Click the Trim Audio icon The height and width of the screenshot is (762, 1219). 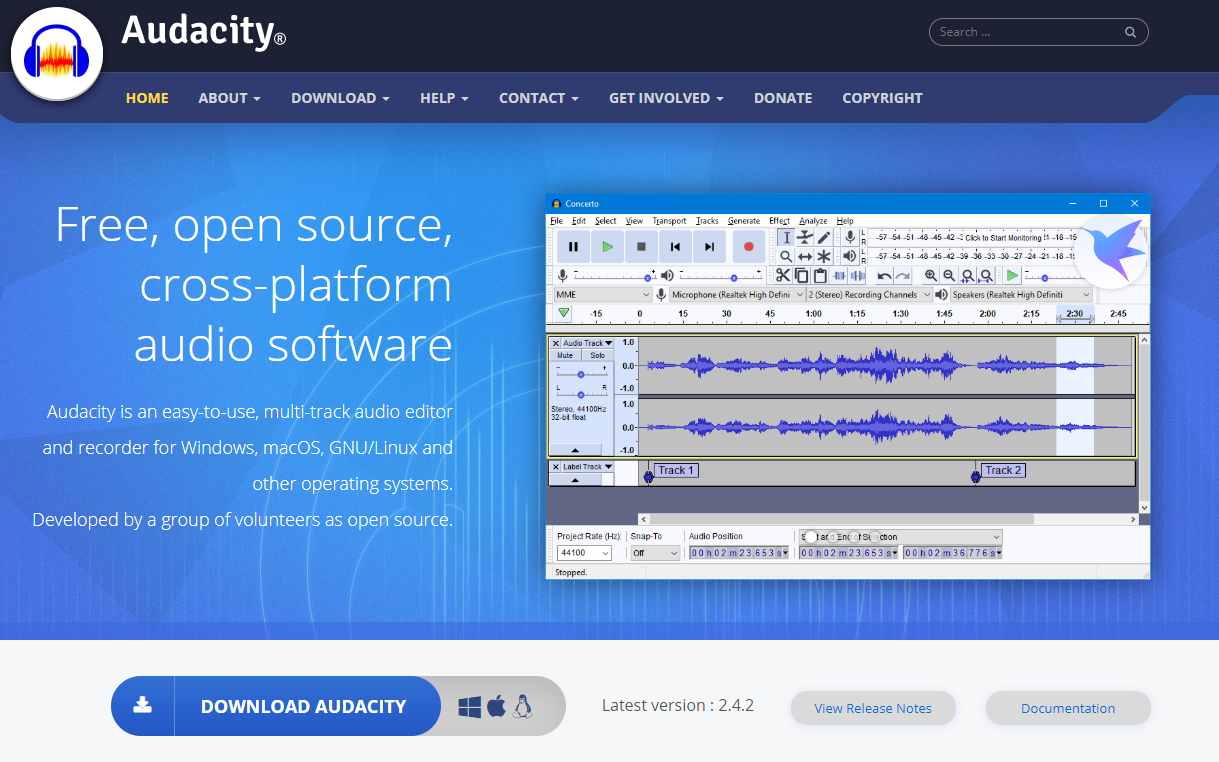[x=840, y=275]
